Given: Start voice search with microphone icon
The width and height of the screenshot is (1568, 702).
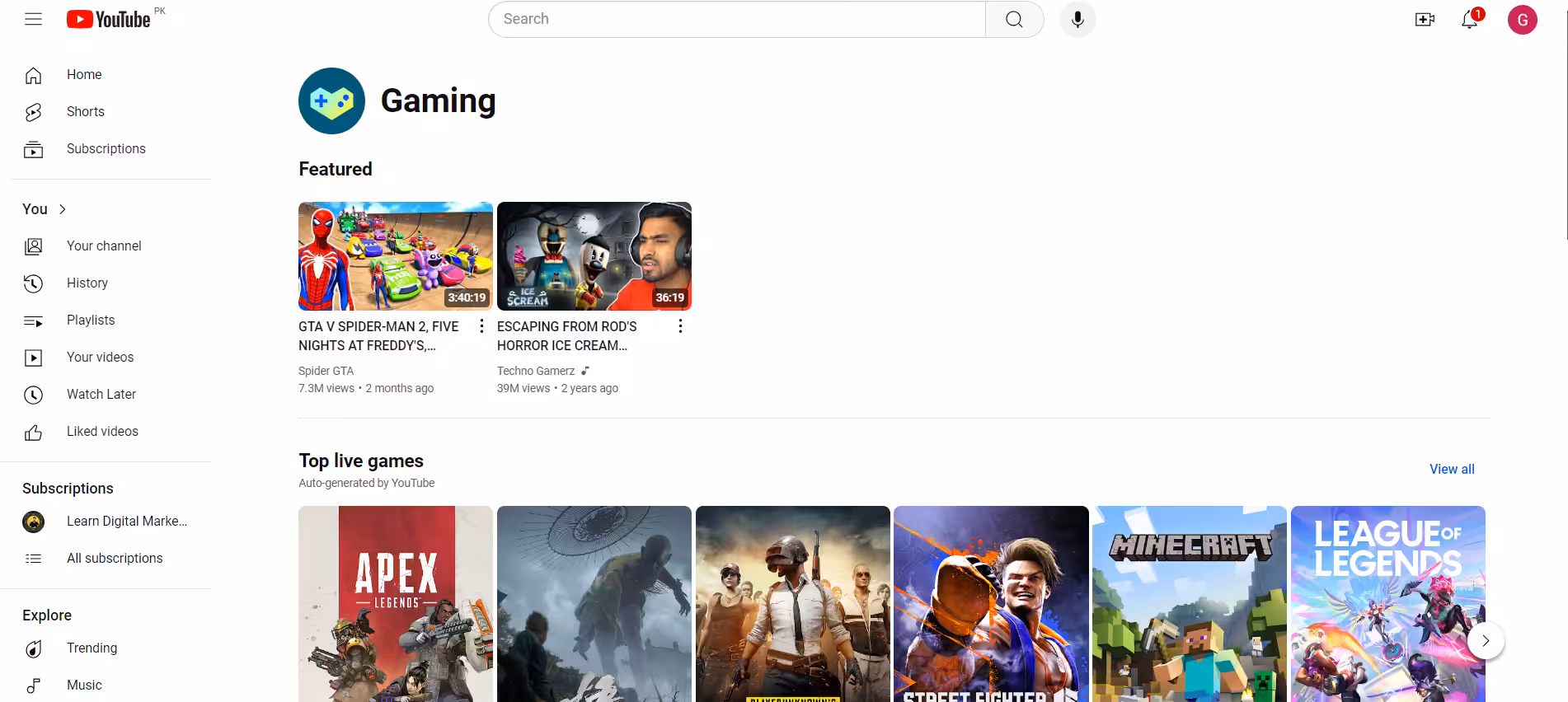Looking at the screenshot, I should [1077, 19].
